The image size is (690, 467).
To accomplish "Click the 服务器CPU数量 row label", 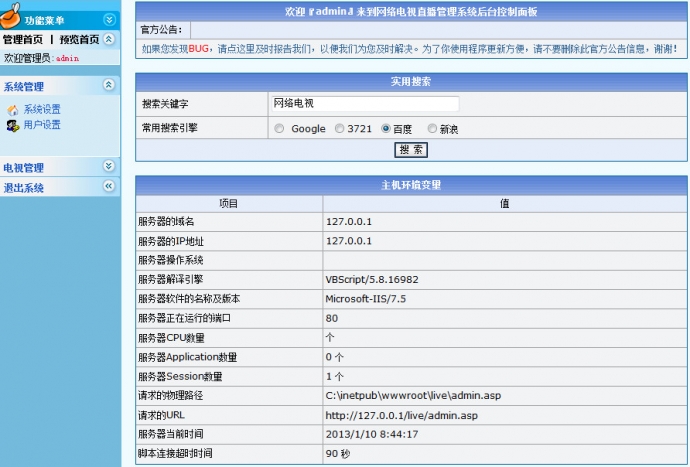I will (171, 338).
